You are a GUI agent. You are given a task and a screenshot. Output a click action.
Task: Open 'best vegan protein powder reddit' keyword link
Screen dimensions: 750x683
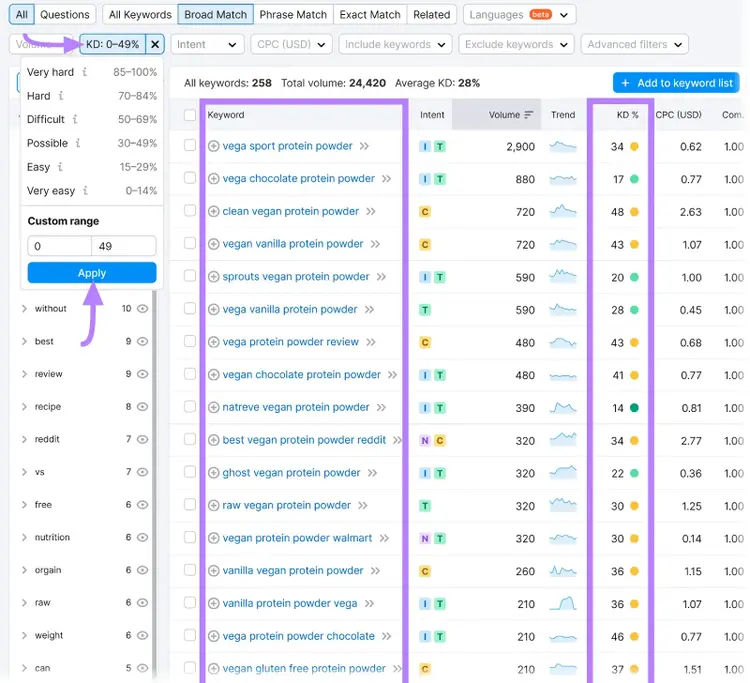[x=304, y=440]
